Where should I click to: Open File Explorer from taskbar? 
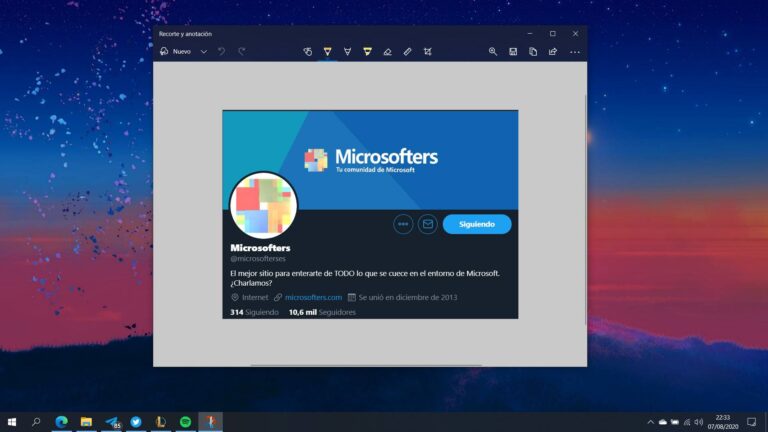pos(86,422)
